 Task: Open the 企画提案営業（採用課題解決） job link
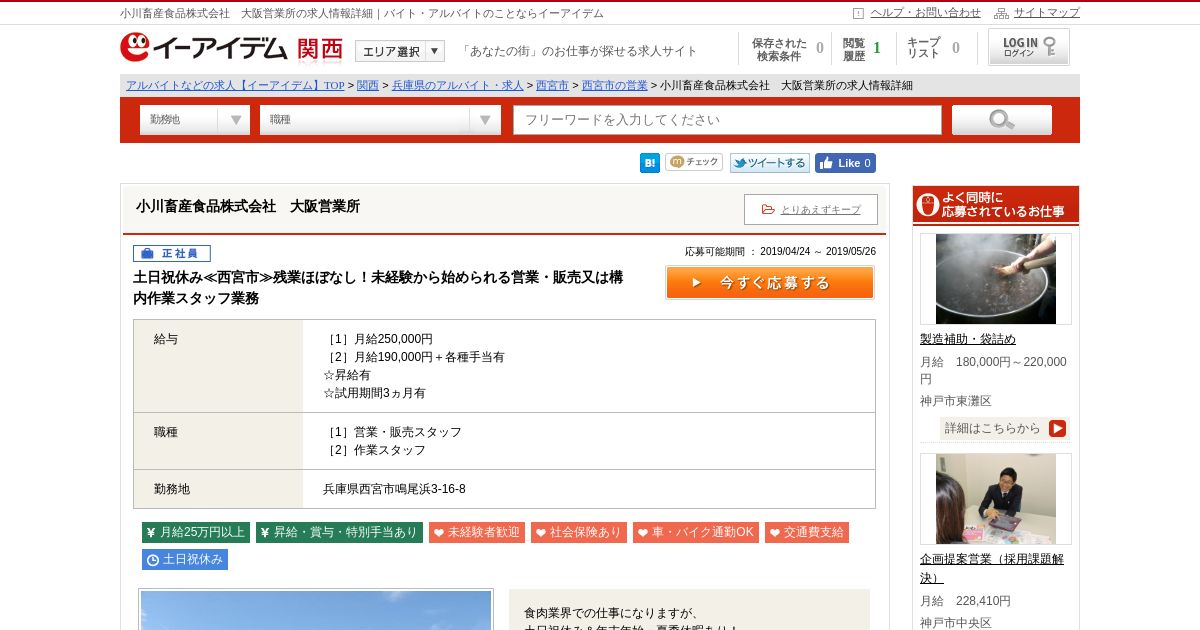992,568
